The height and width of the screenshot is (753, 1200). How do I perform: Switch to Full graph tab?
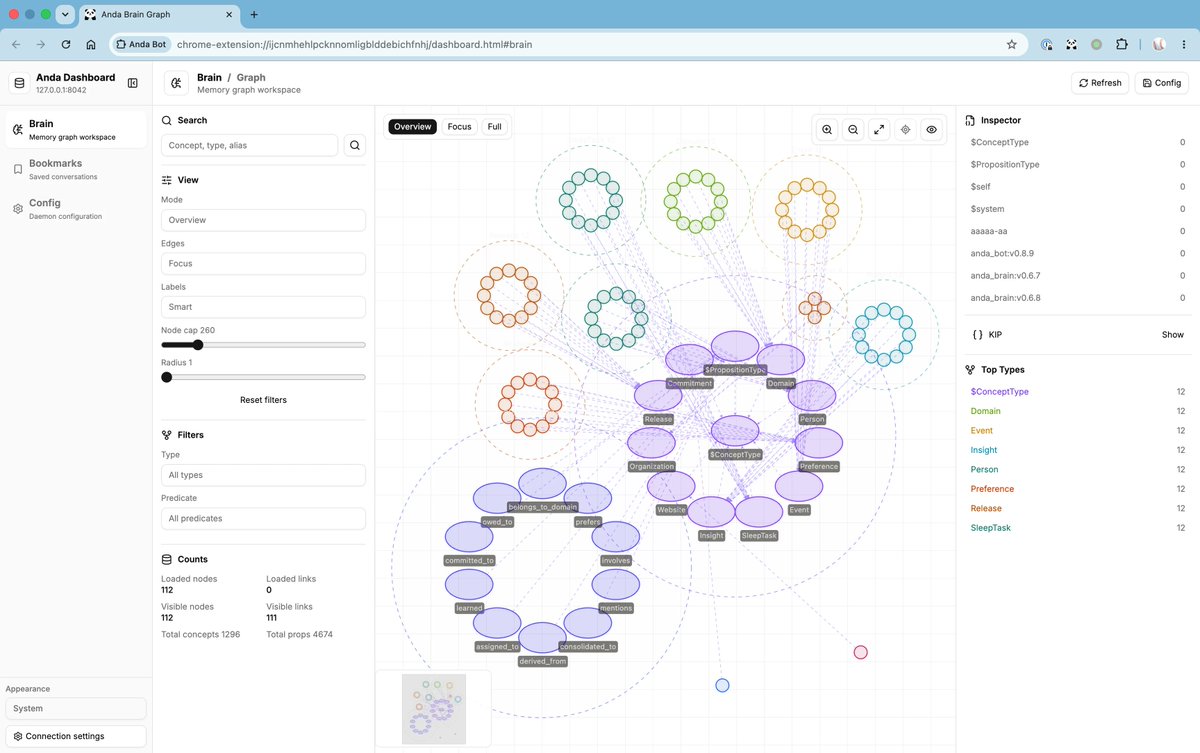(x=494, y=127)
